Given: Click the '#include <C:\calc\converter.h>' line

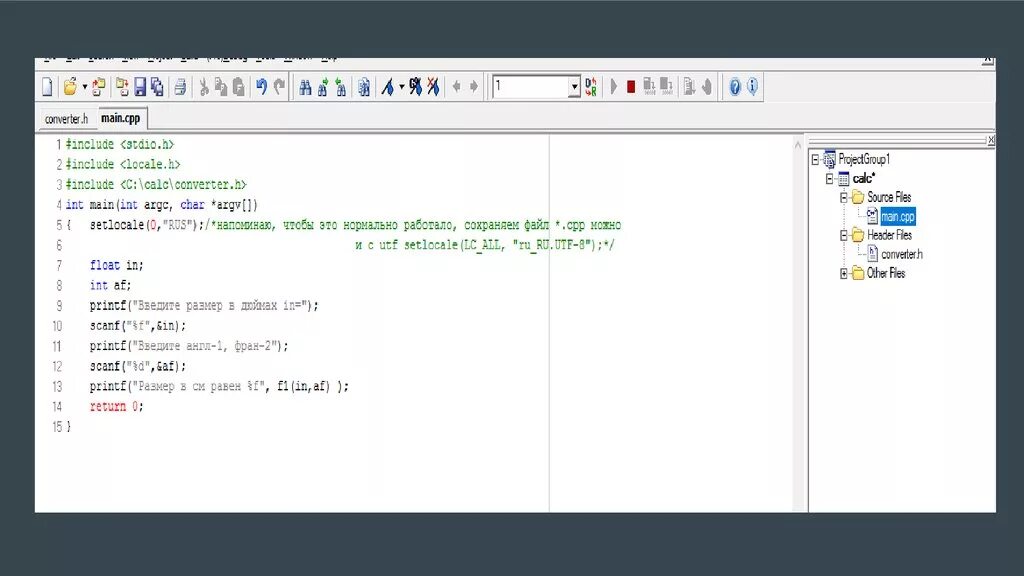Looking at the screenshot, I should tap(156, 185).
